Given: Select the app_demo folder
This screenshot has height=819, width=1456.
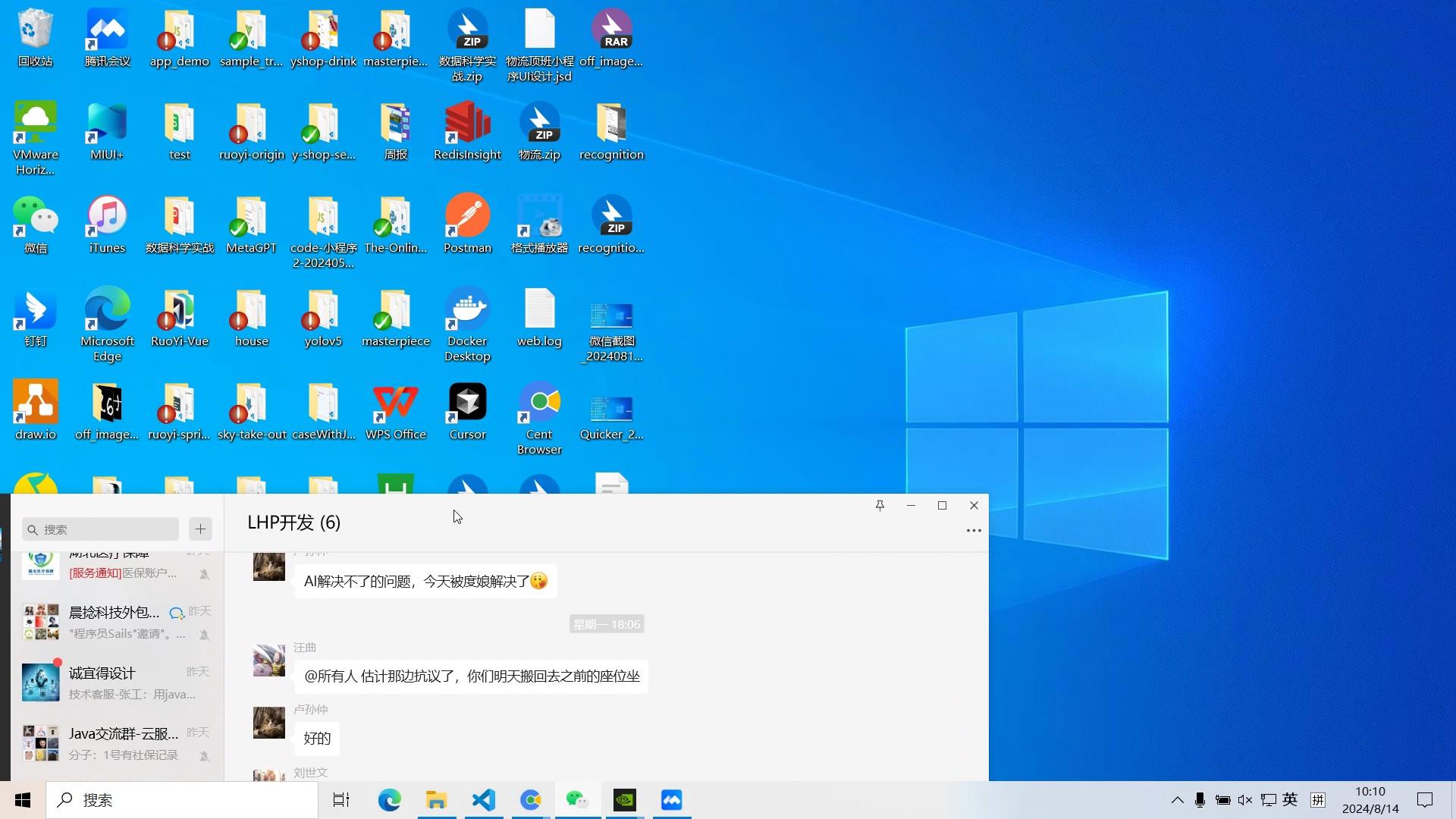Looking at the screenshot, I should coord(179,38).
